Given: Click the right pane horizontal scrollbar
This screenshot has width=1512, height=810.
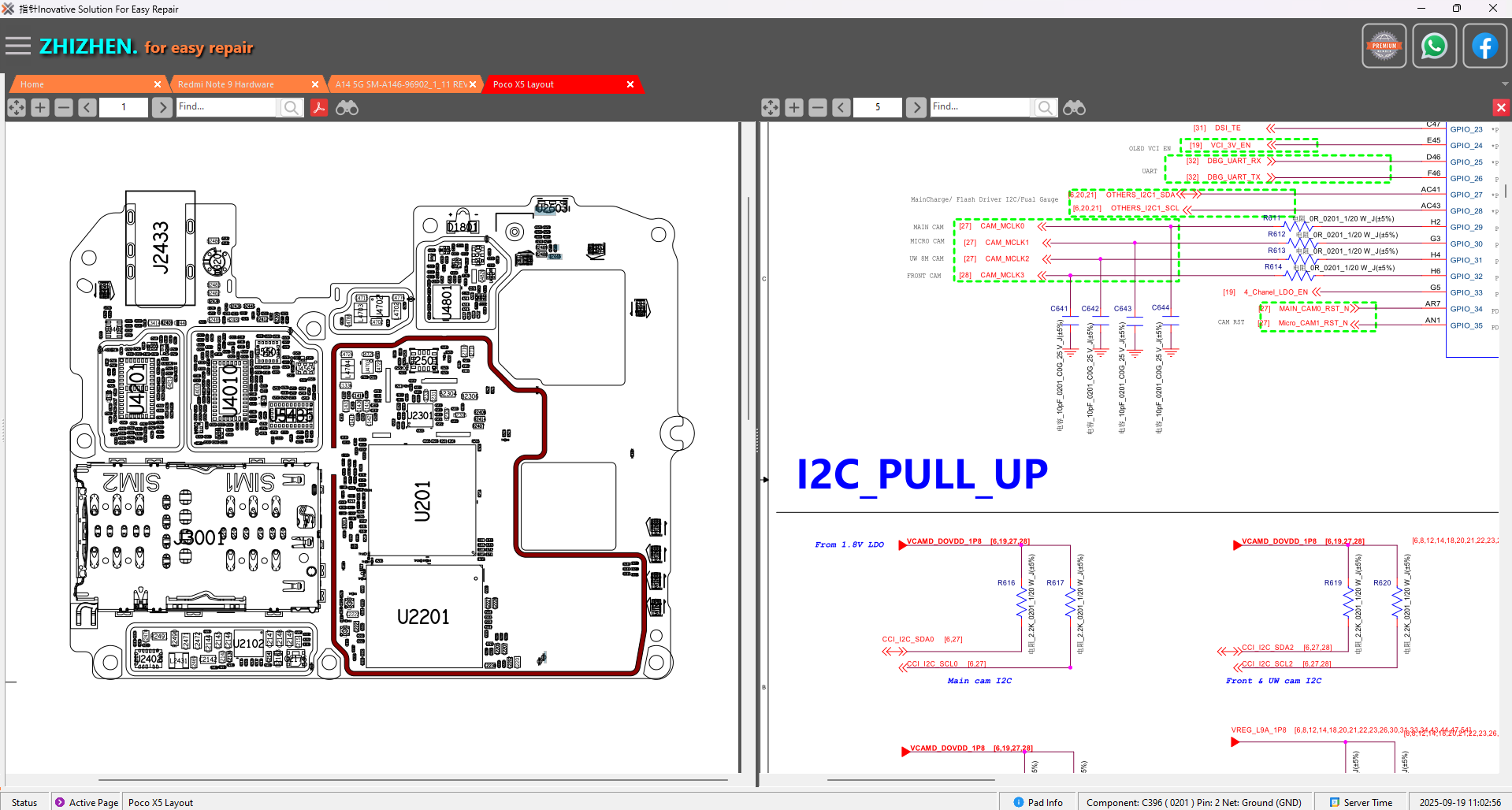Looking at the screenshot, I should pyautogui.click(x=912, y=780).
